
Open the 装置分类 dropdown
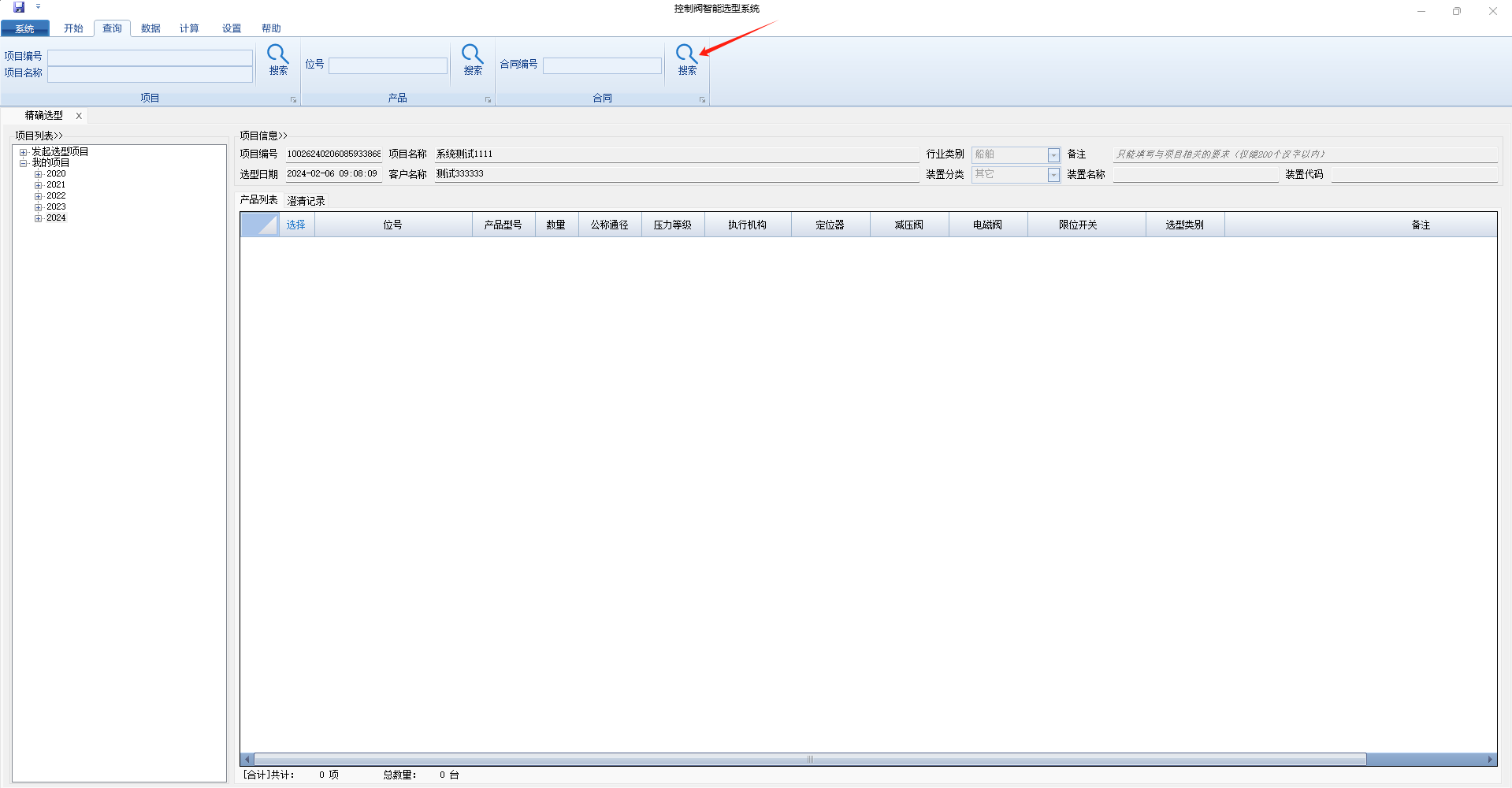click(1053, 175)
